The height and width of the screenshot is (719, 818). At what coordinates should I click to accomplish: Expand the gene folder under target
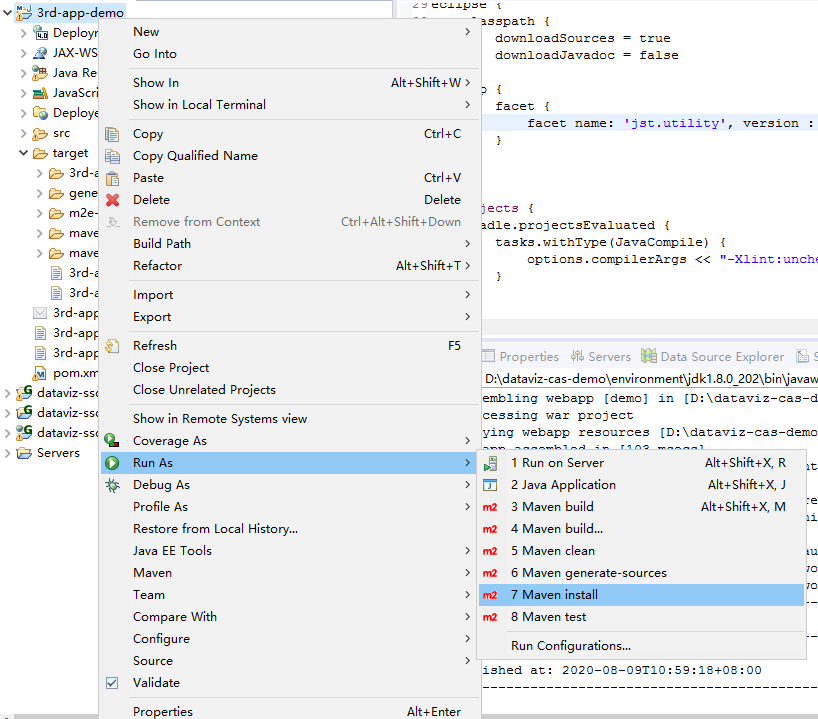[40, 193]
